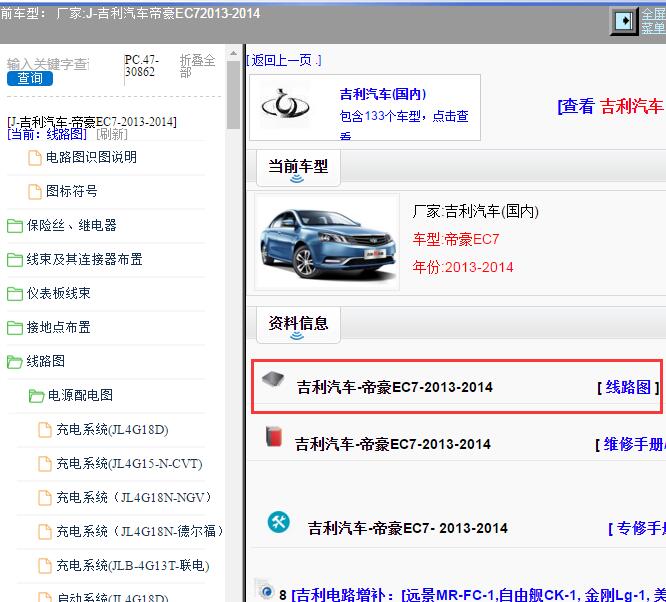Viewport: 666px width, 602px height.
Task: Click folder icon for 保险丝、继电器
Action: pos(15,226)
